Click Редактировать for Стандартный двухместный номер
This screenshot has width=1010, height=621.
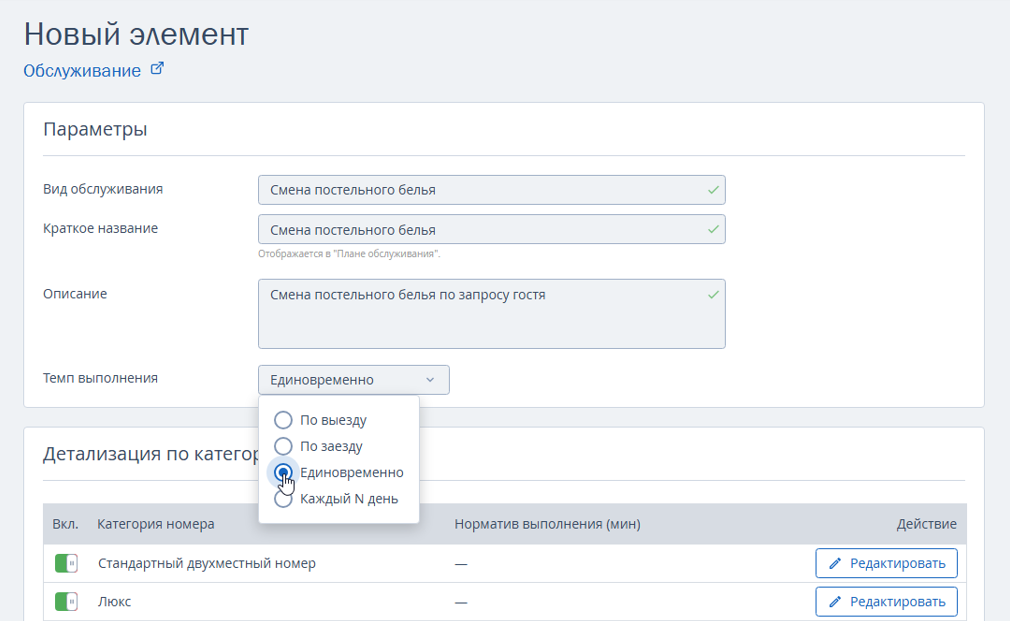[x=886, y=563]
